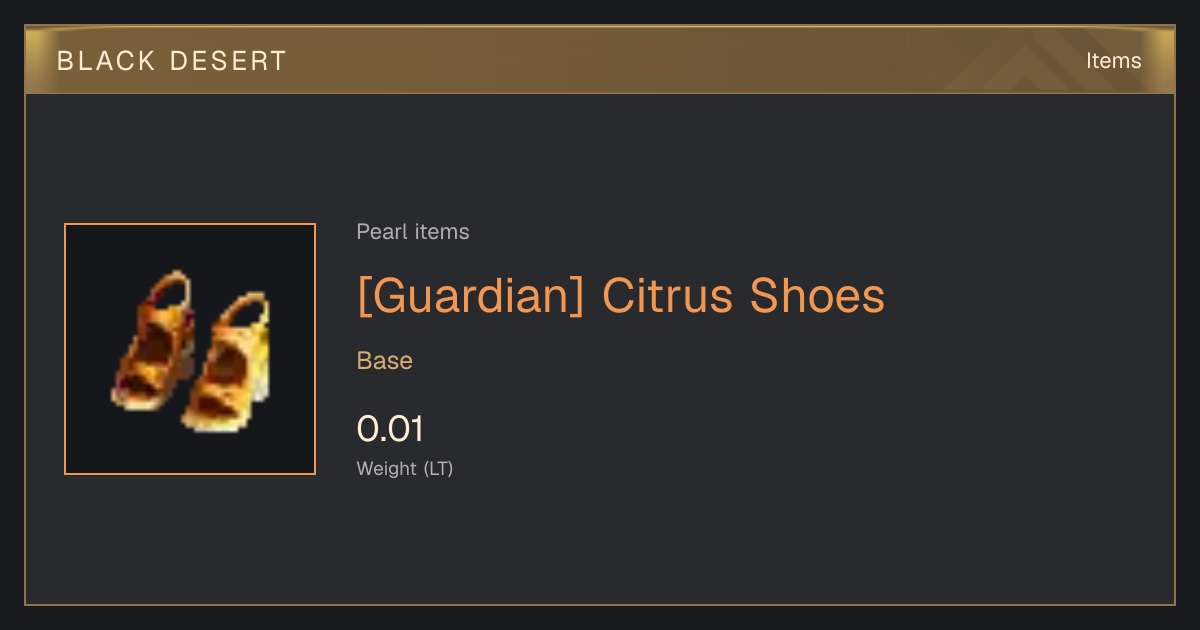The height and width of the screenshot is (630, 1200).
Task: Select the right sandal in the item image
Action: point(227,362)
